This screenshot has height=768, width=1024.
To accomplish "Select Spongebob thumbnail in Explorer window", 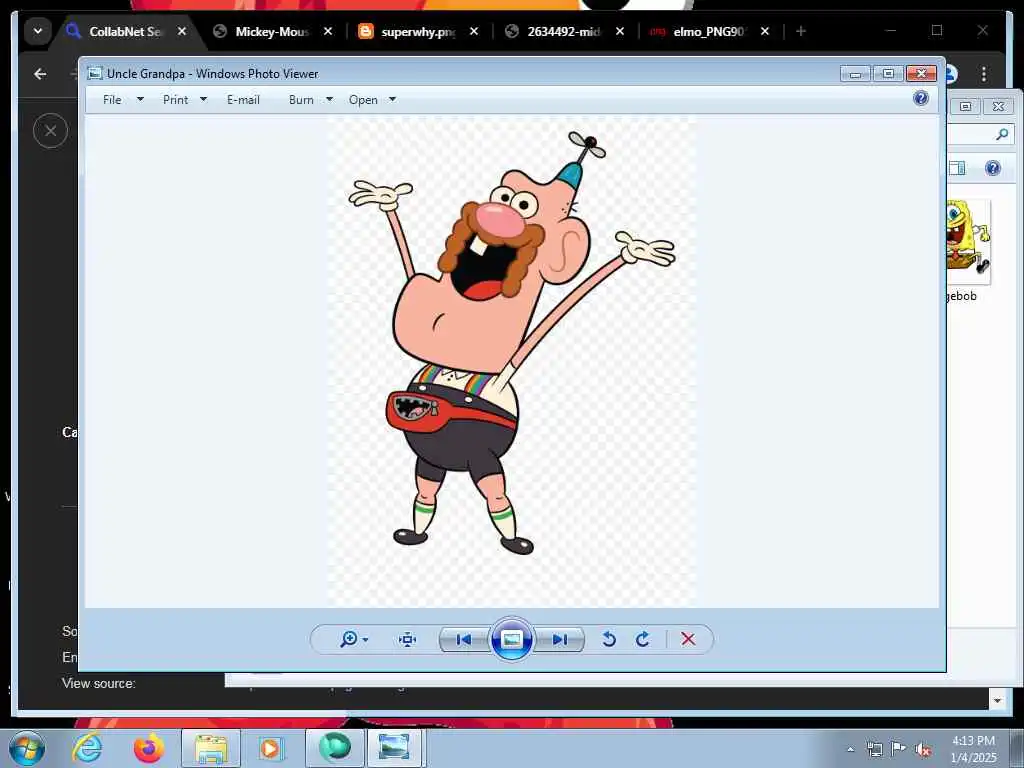I will [968, 242].
